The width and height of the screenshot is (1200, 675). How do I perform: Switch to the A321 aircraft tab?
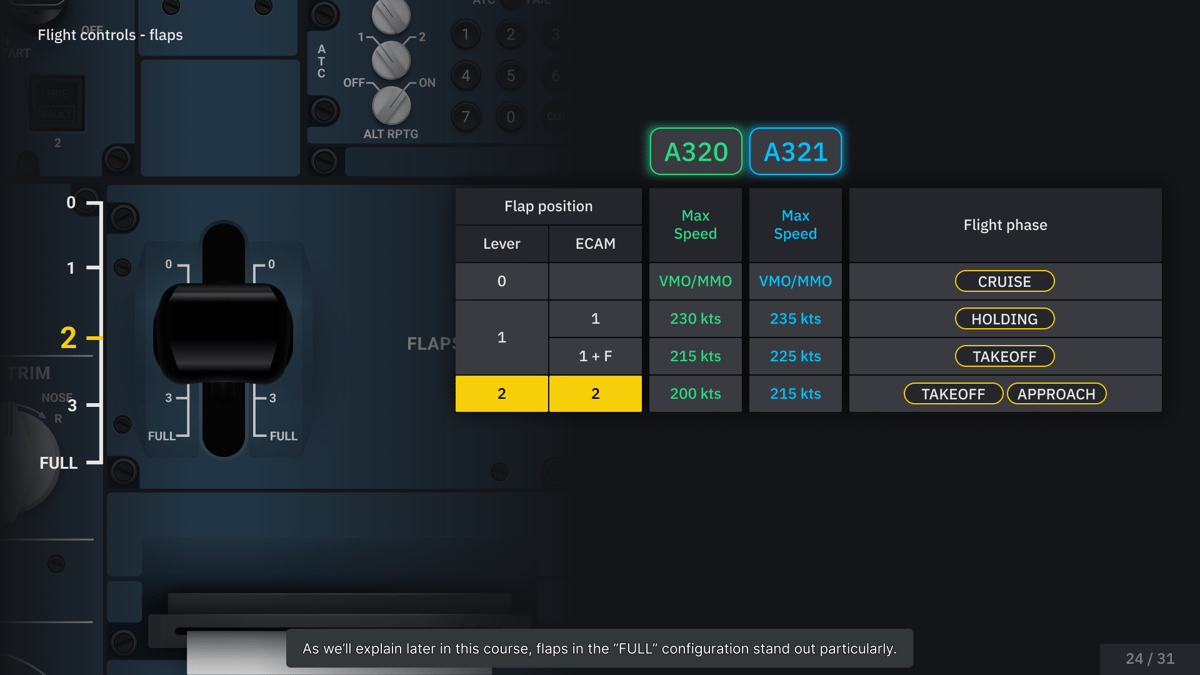click(795, 151)
